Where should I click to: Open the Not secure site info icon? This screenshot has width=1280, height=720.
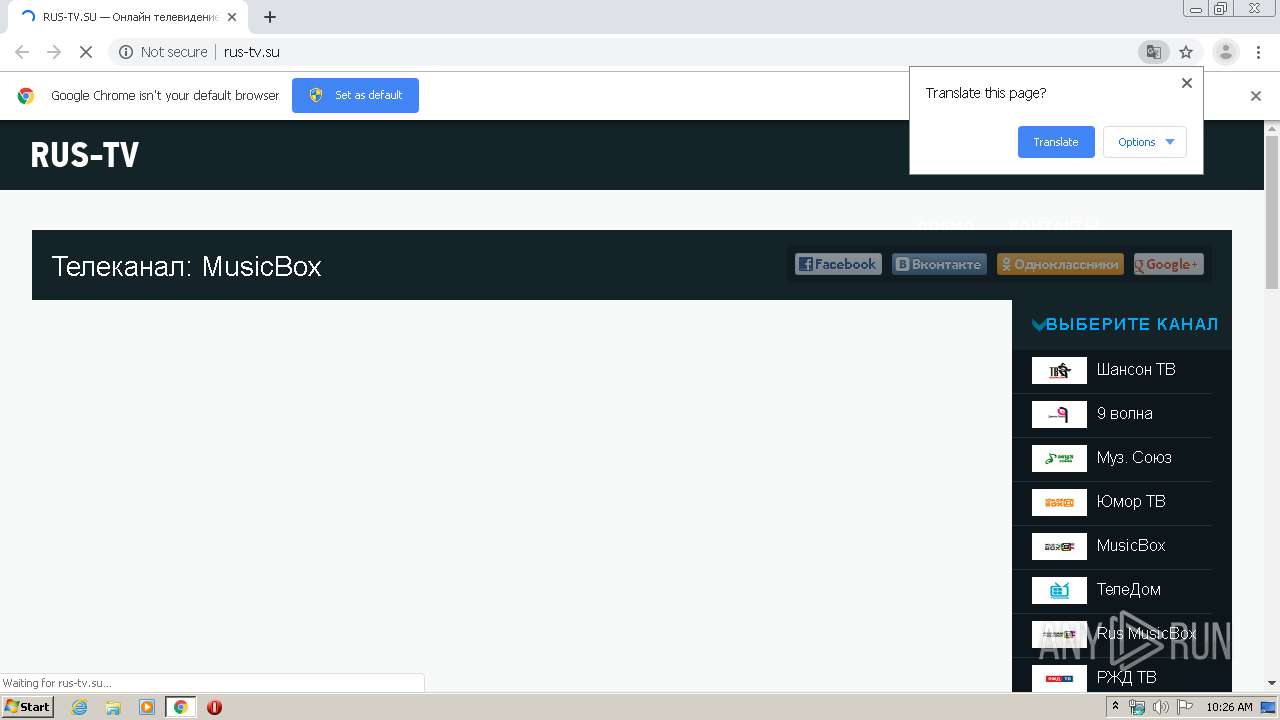pos(126,52)
